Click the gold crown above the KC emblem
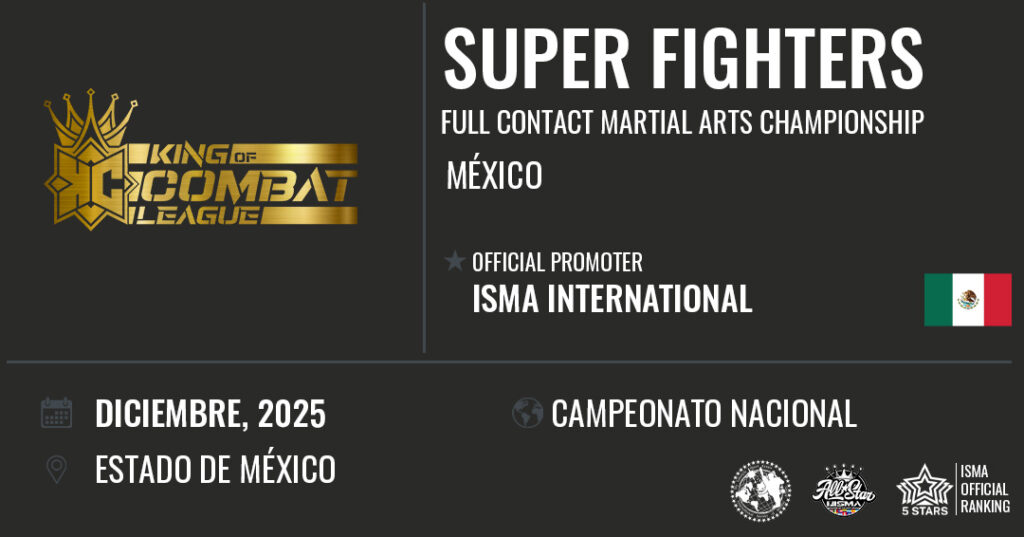 click(91, 118)
